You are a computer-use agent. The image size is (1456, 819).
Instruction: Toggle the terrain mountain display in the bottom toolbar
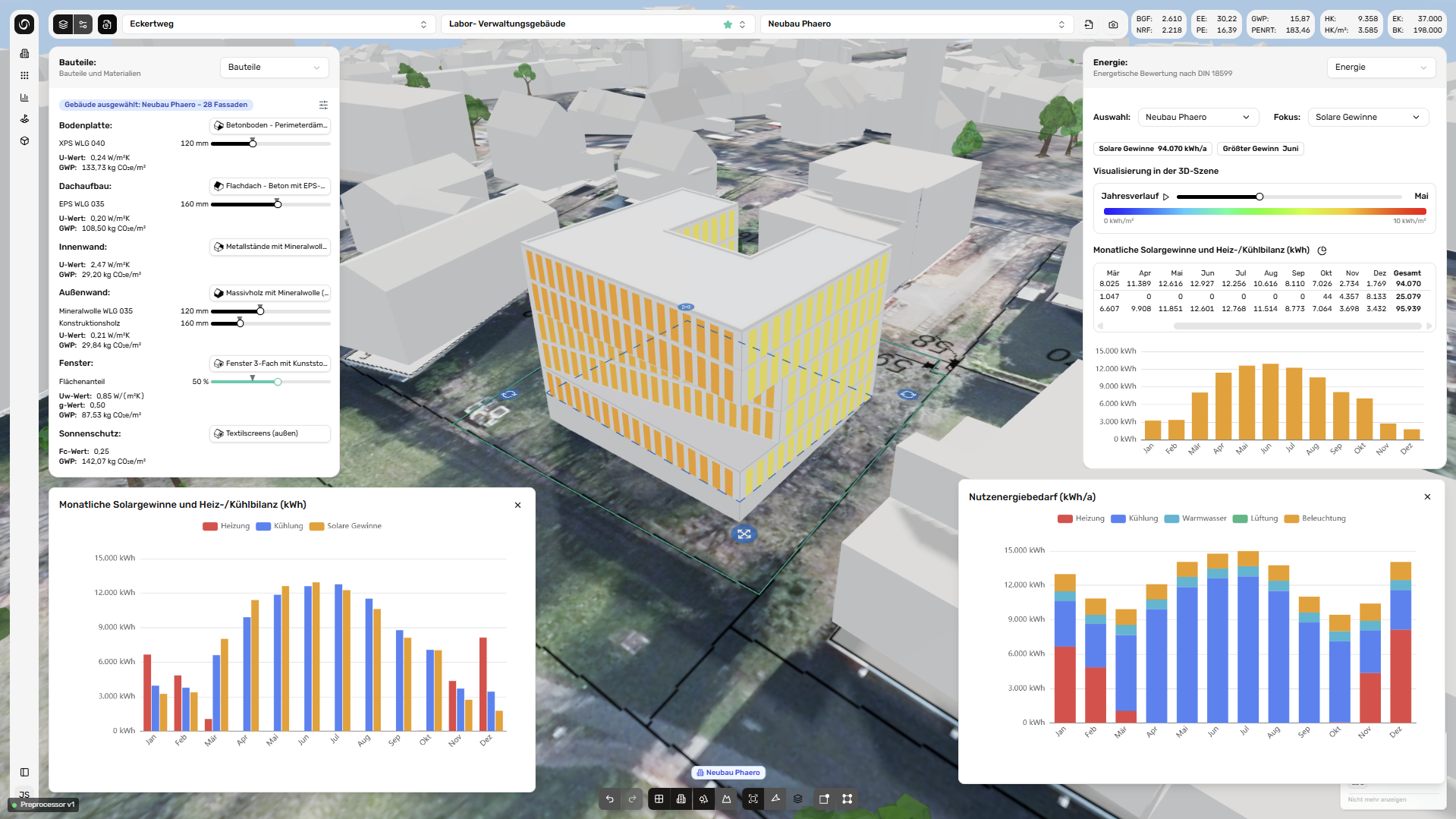pos(726,799)
